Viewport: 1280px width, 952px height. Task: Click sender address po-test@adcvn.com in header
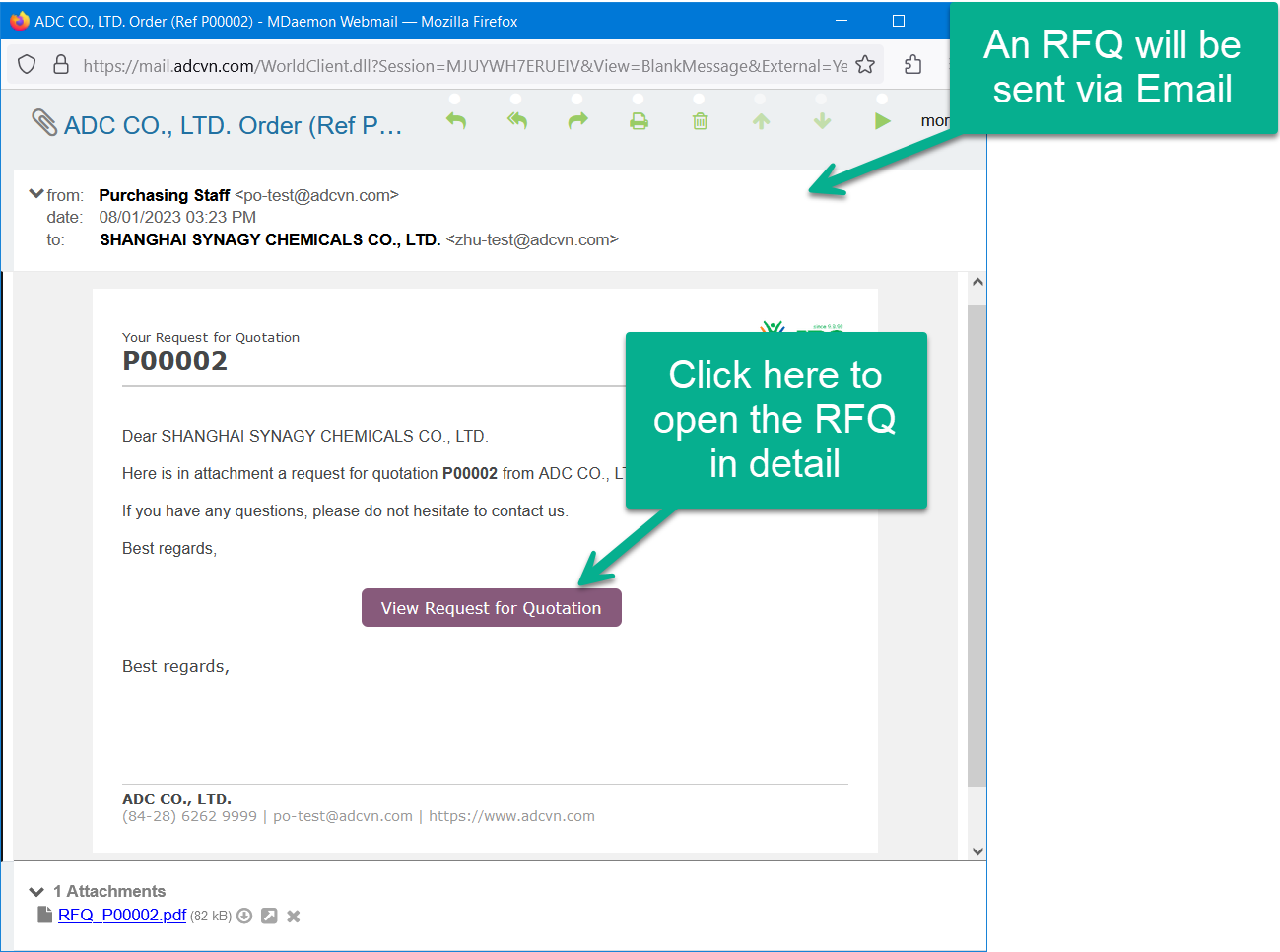click(316, 195)
